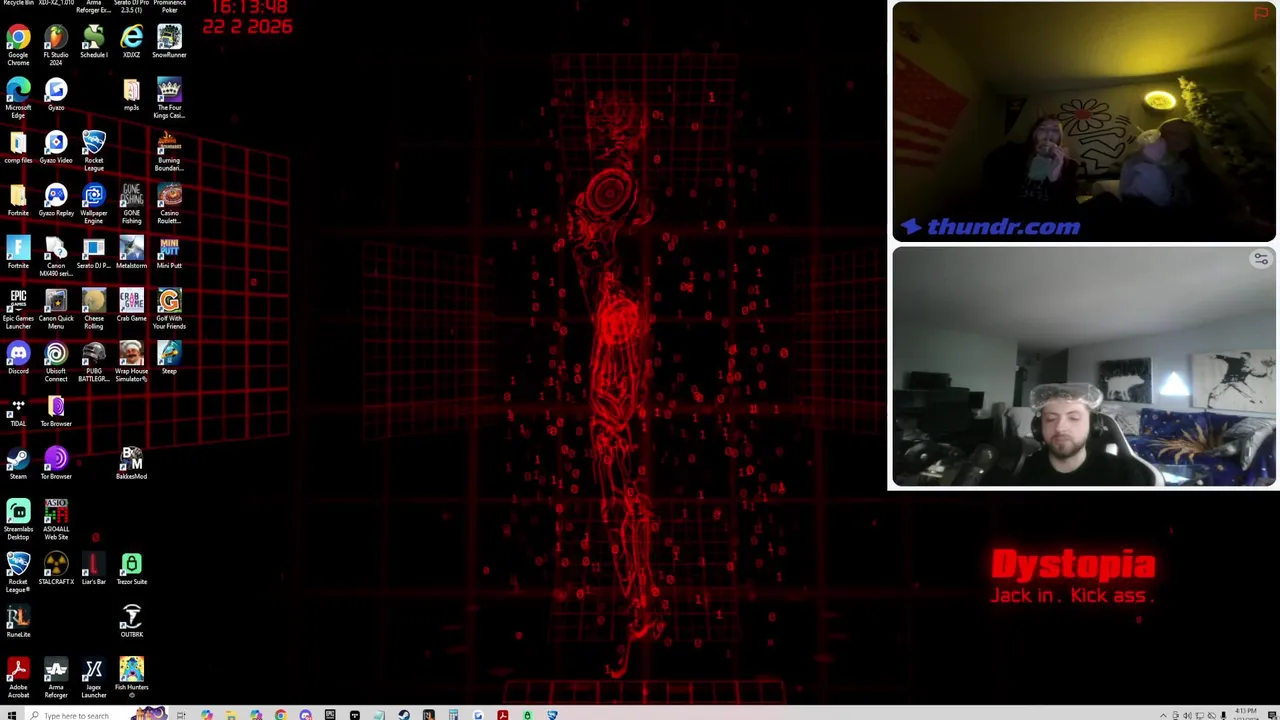Open the Gyazo Replay shortcut
1280x720 pixels.
(x=56, y=200)
